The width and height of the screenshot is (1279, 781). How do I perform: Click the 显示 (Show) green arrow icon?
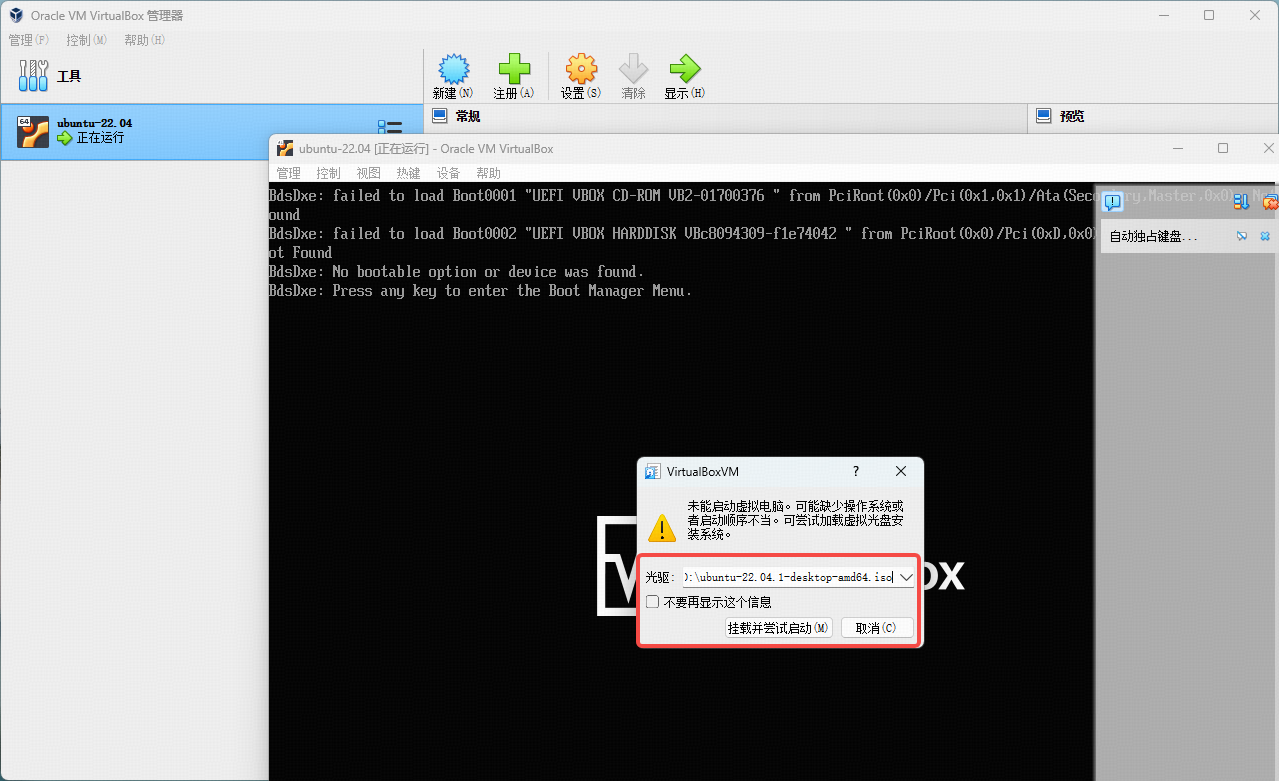[684, 70]
